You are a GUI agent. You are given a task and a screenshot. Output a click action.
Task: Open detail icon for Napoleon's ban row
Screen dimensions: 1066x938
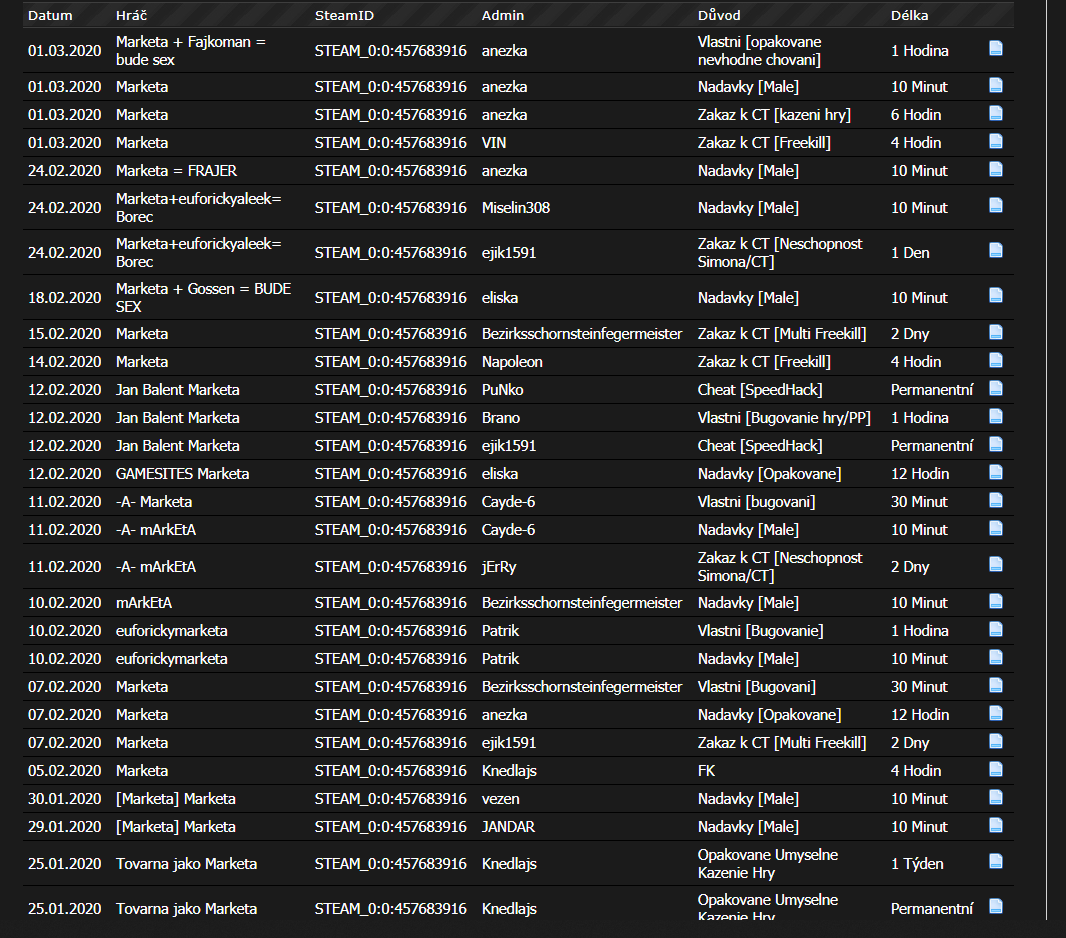[x=995, y=361]
